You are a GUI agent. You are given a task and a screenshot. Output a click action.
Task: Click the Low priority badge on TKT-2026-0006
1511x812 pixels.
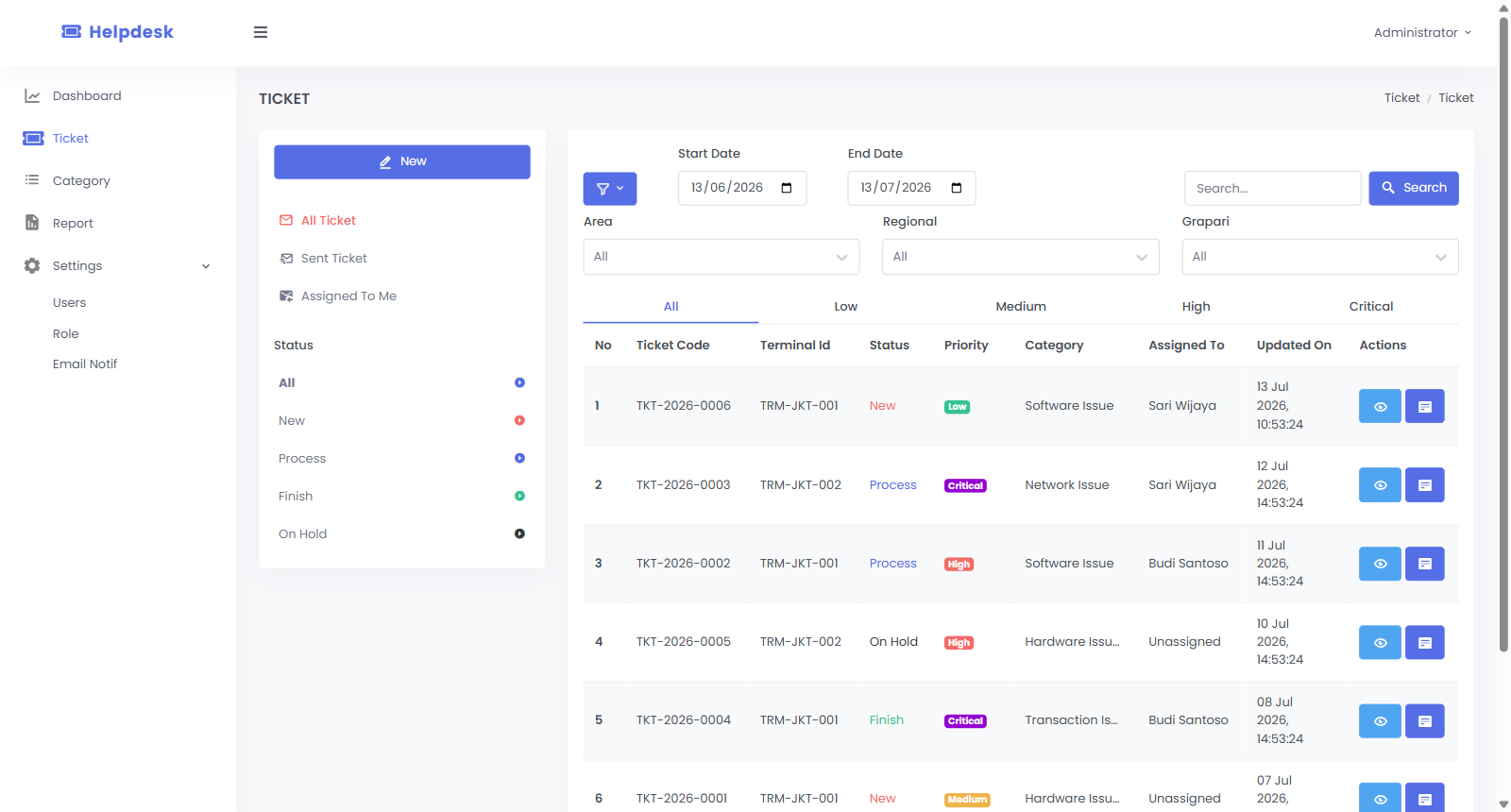[957, 407]
